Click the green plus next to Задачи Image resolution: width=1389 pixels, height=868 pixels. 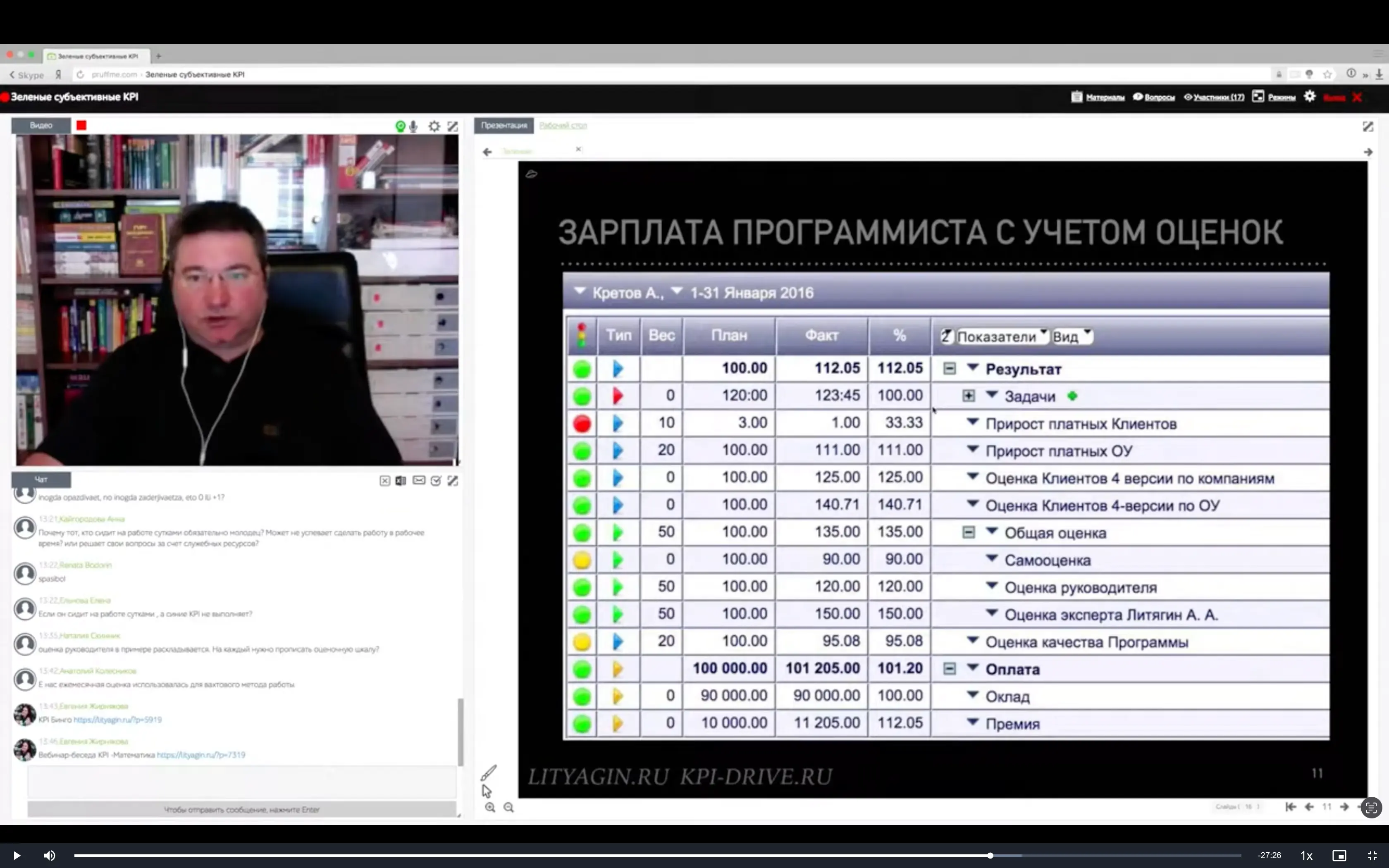pyautogui.click(x=1072, y=396)
